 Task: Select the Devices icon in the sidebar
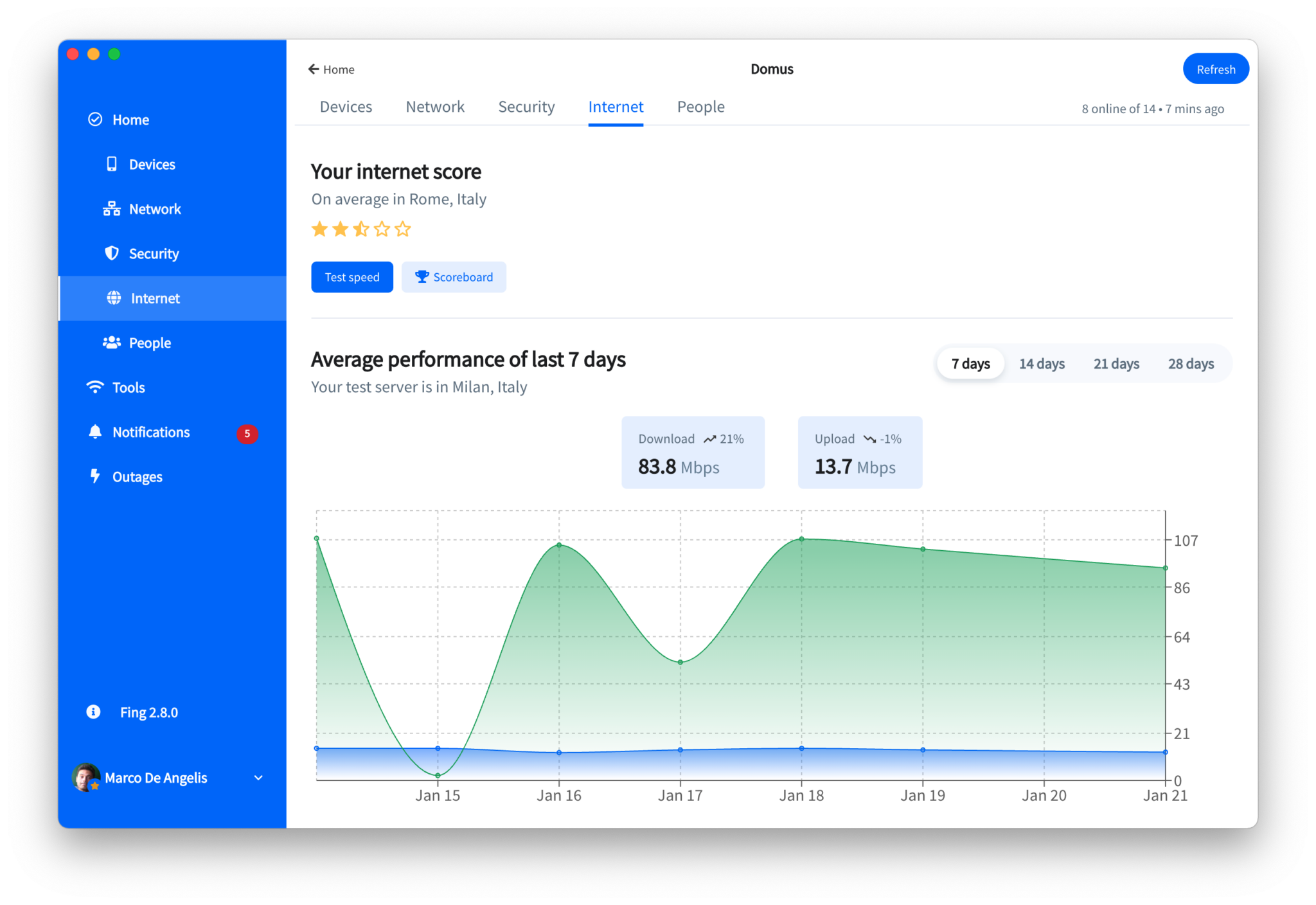point(111,164)
